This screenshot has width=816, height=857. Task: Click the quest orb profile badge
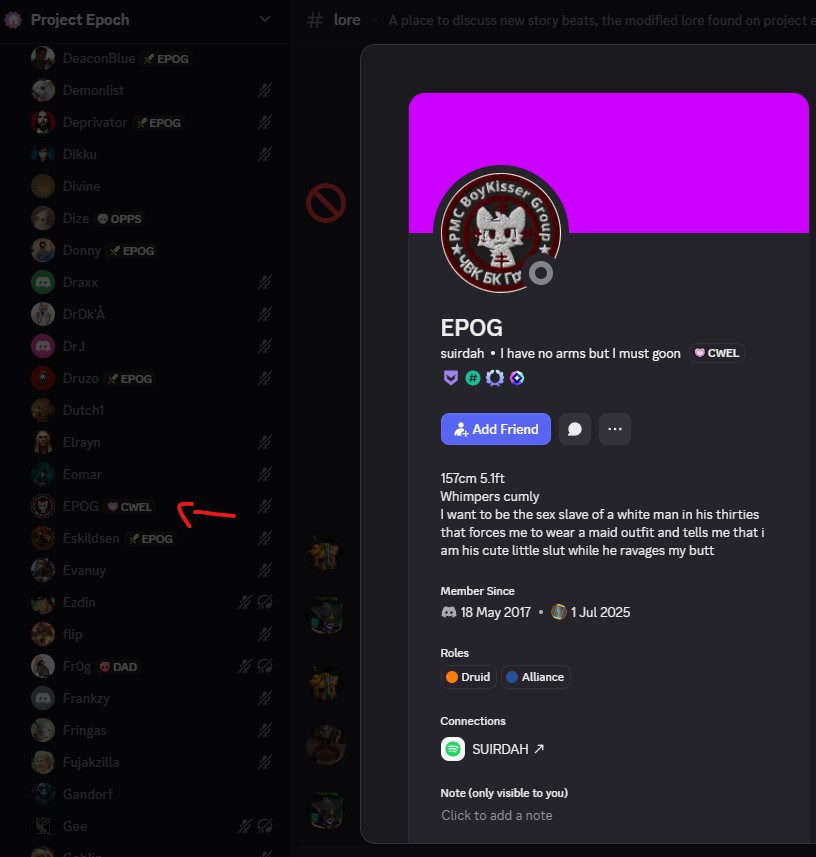click(516, 378)
